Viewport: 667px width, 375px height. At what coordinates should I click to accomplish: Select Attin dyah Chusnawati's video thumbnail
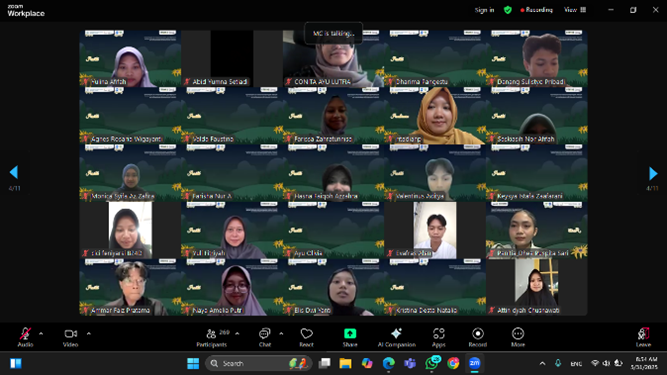coord(536,287)
